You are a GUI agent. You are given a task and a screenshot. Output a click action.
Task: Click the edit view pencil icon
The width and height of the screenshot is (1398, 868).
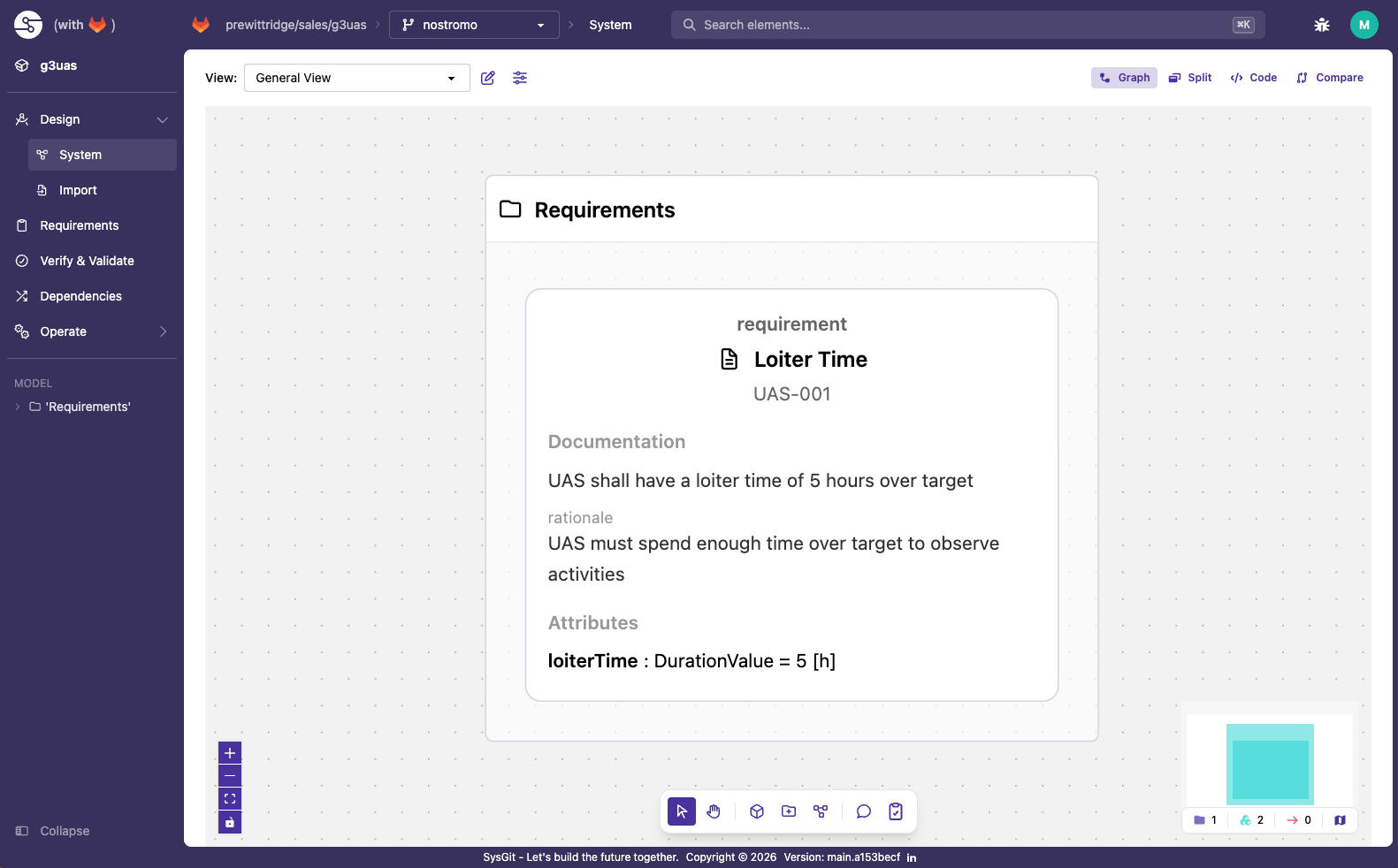[x=488, y=78]
